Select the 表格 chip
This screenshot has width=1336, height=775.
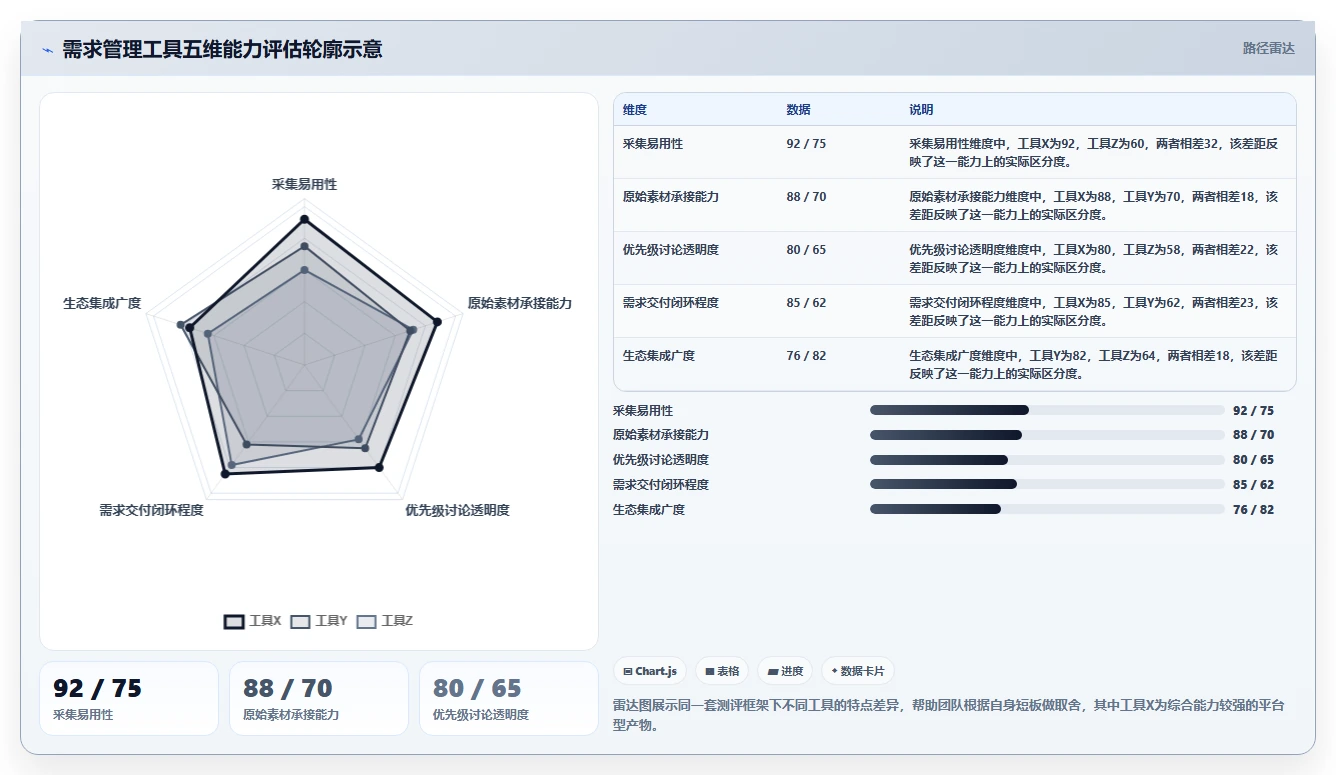pos(722,671)
